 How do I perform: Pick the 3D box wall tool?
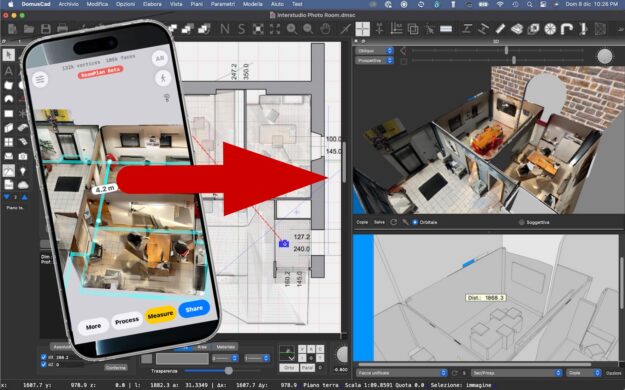pyautogui.click(x=8, y=128)
